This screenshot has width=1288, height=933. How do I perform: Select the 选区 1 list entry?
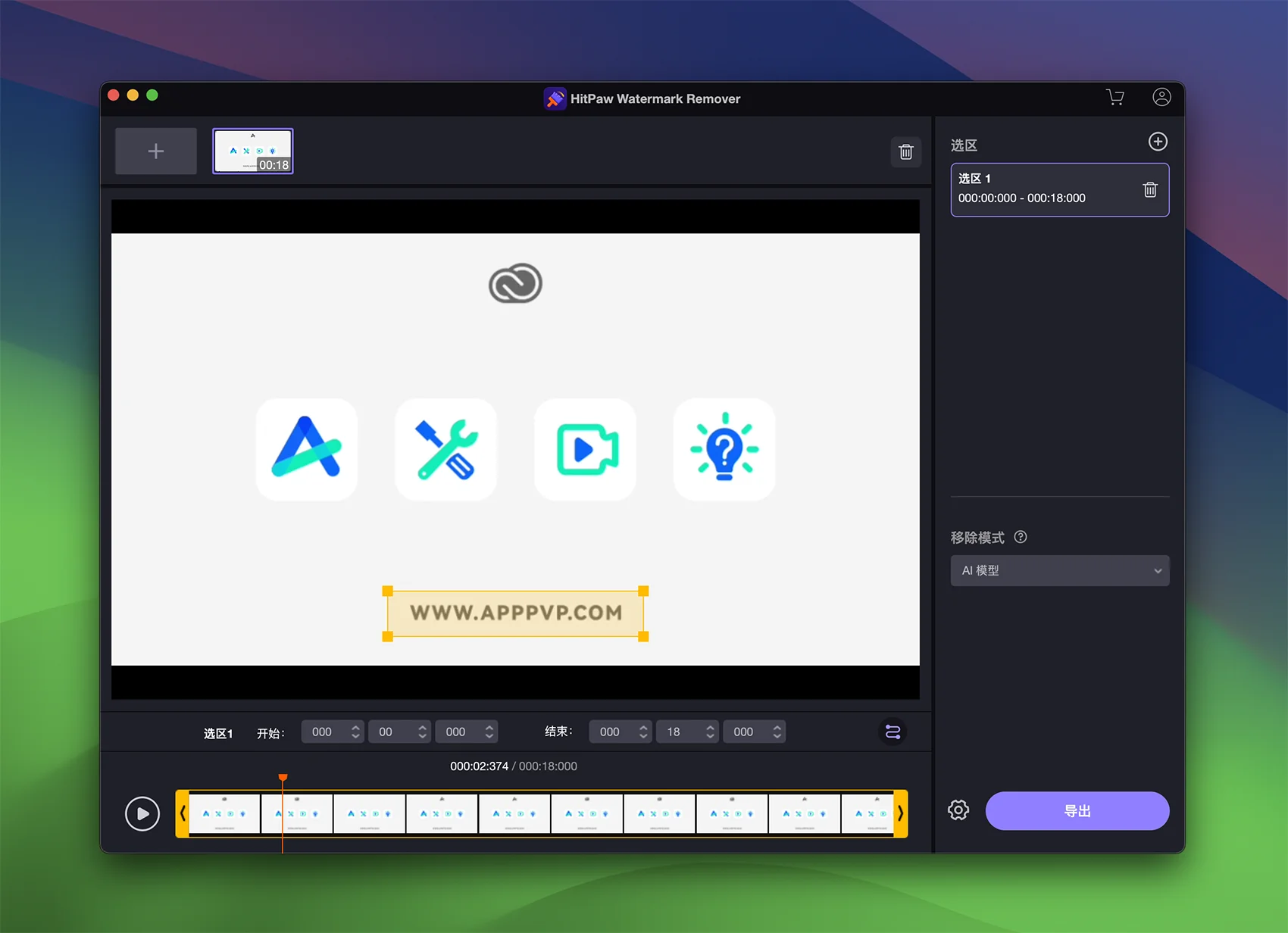click(x=1060, y=189)
